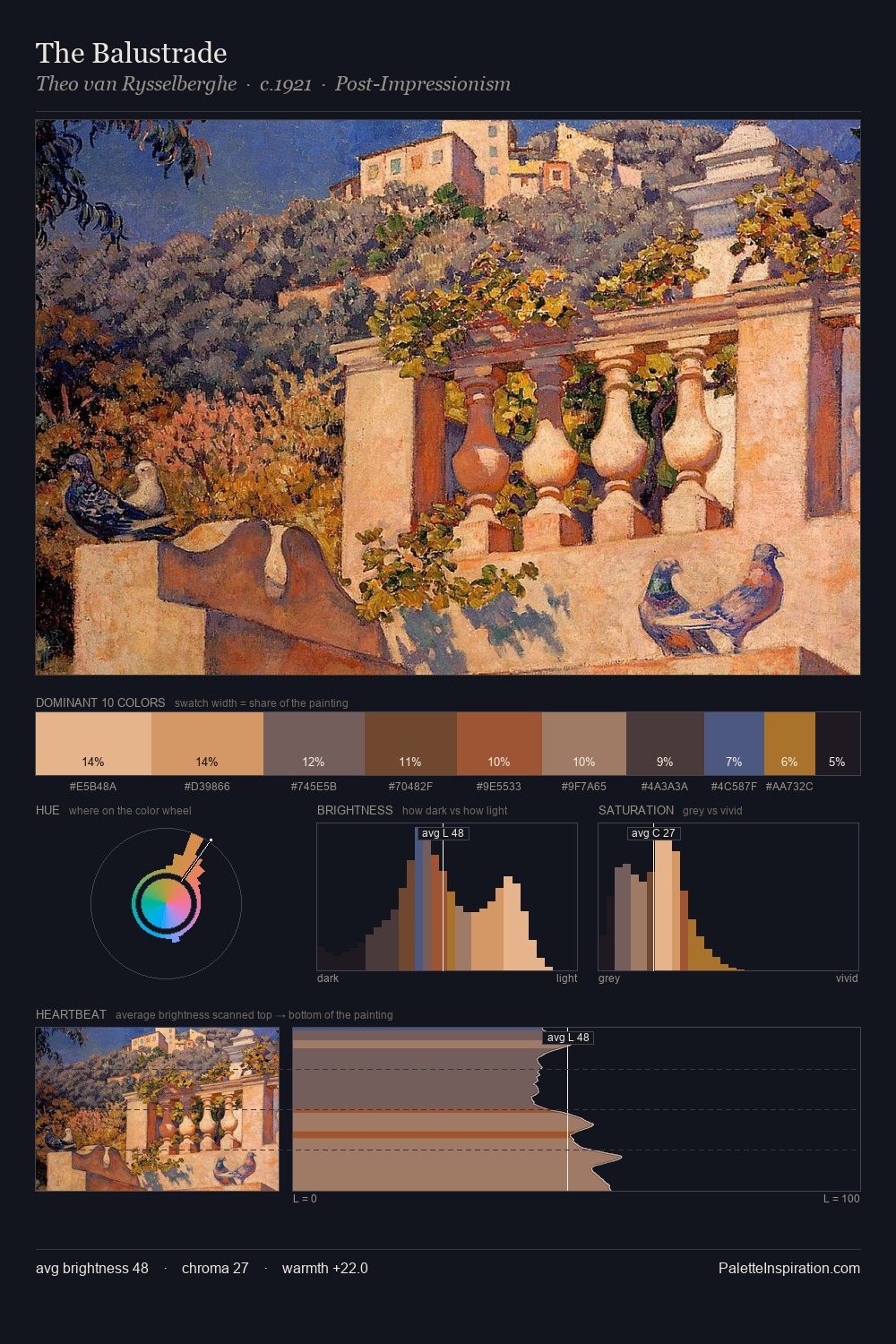This screenshot has width=896, height=1344.
Task: Click the date 'c.1921'
Action: (286, 84)
